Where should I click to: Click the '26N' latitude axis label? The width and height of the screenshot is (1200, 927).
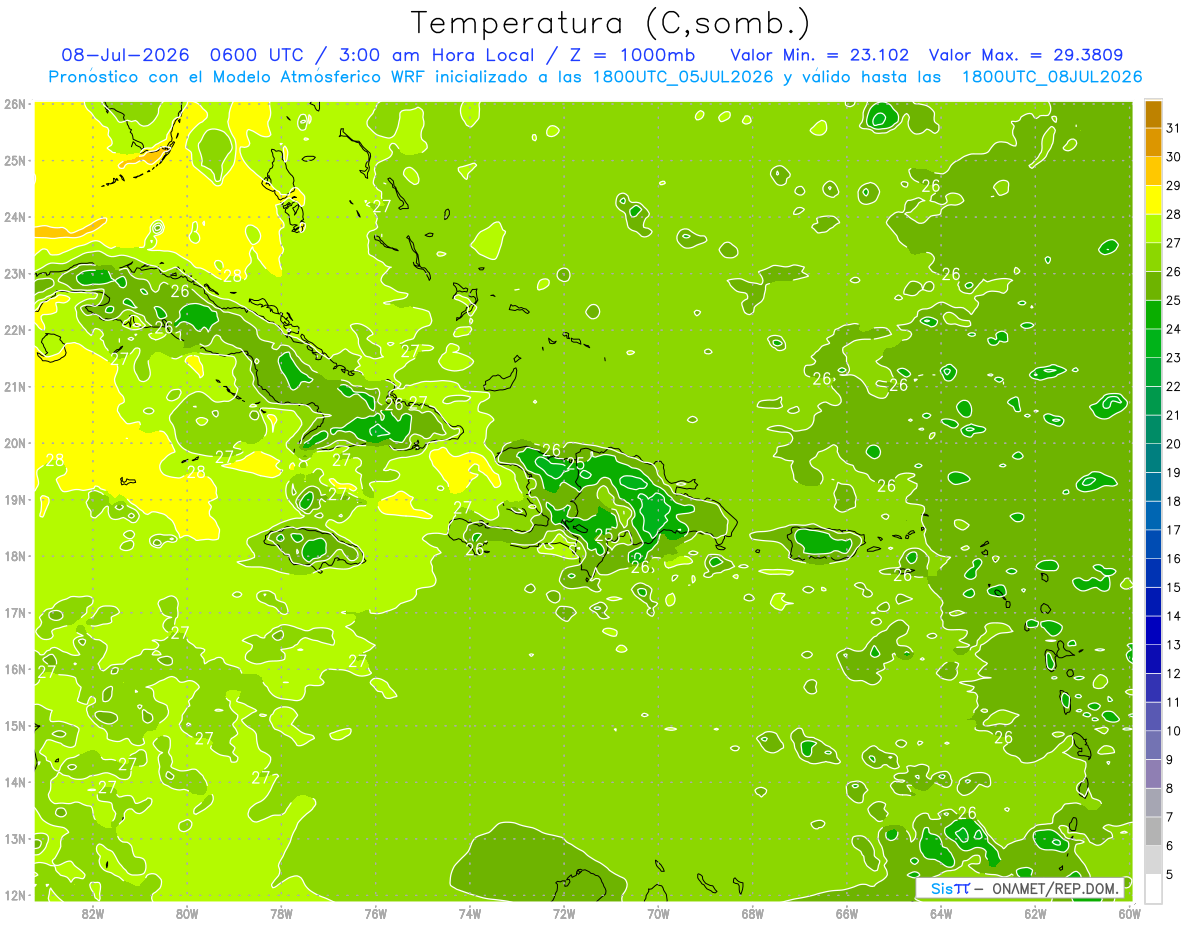point(14,104)
